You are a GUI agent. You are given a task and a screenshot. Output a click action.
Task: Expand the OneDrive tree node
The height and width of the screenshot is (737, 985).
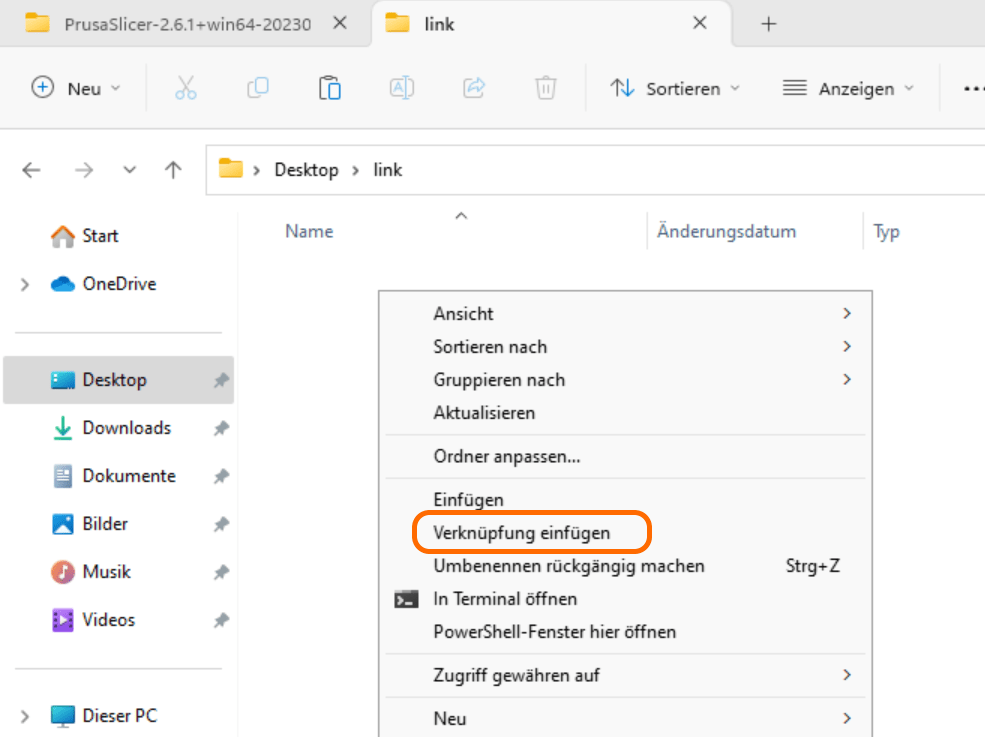pos(25,285)
